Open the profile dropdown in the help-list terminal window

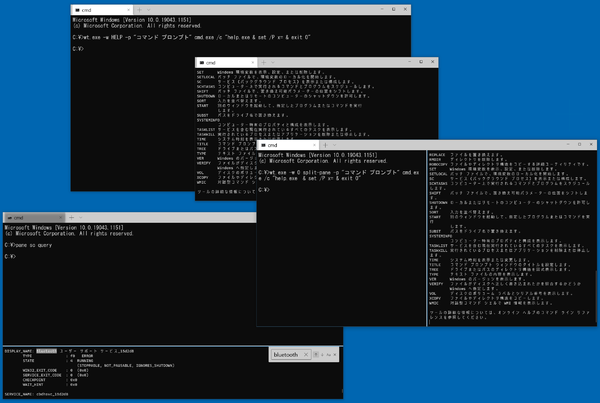point(273,62)
